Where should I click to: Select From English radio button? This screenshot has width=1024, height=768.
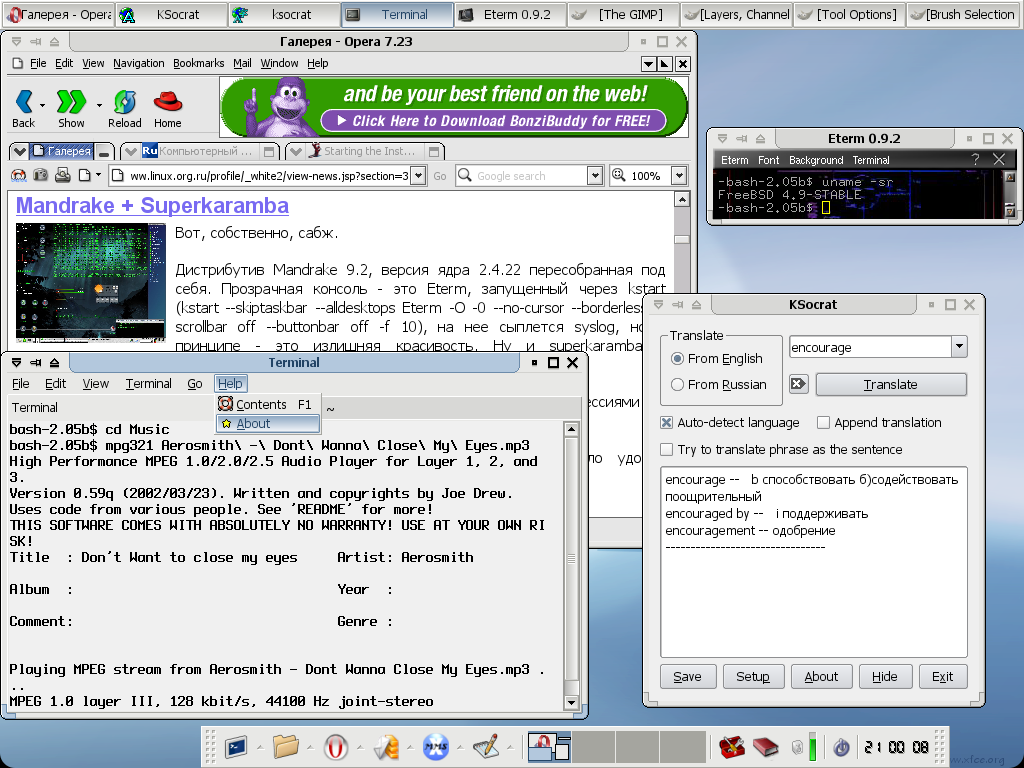click(x=677, y=359)
